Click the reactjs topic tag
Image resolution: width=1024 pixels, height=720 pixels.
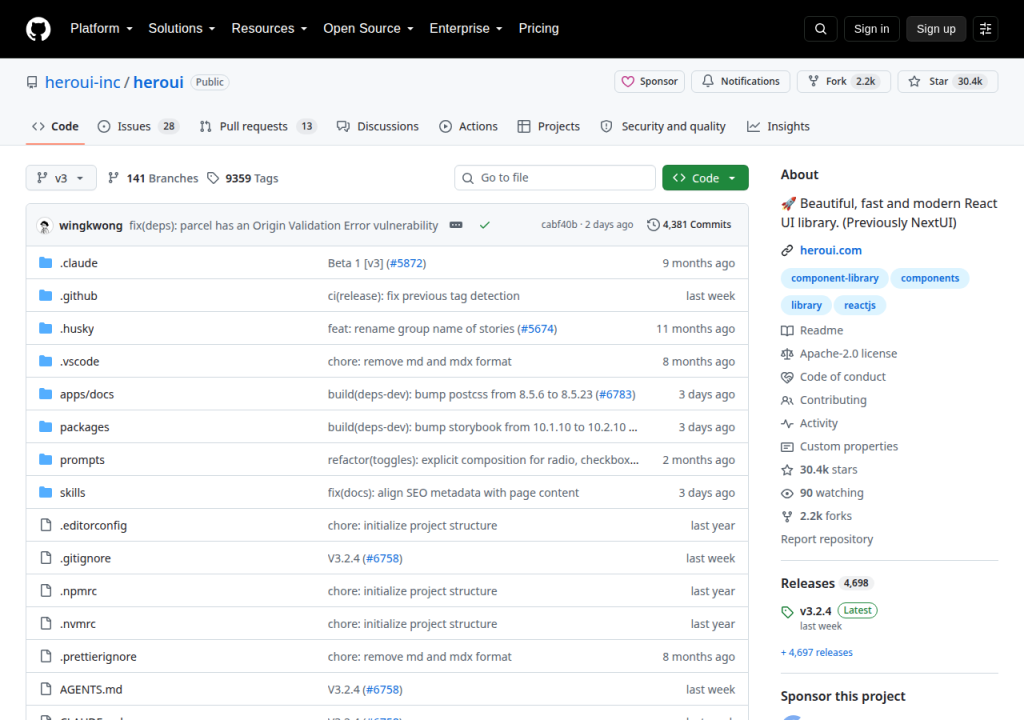pos(859,305)
